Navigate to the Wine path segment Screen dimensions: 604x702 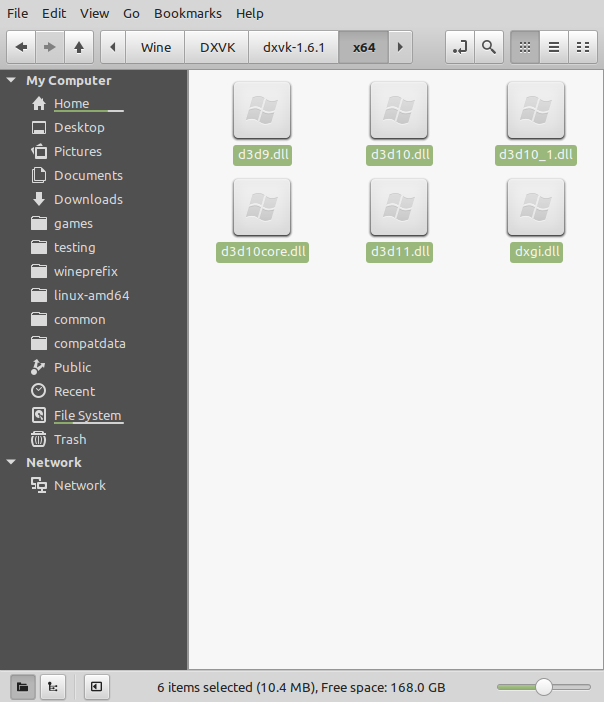(x=156, y=47)
